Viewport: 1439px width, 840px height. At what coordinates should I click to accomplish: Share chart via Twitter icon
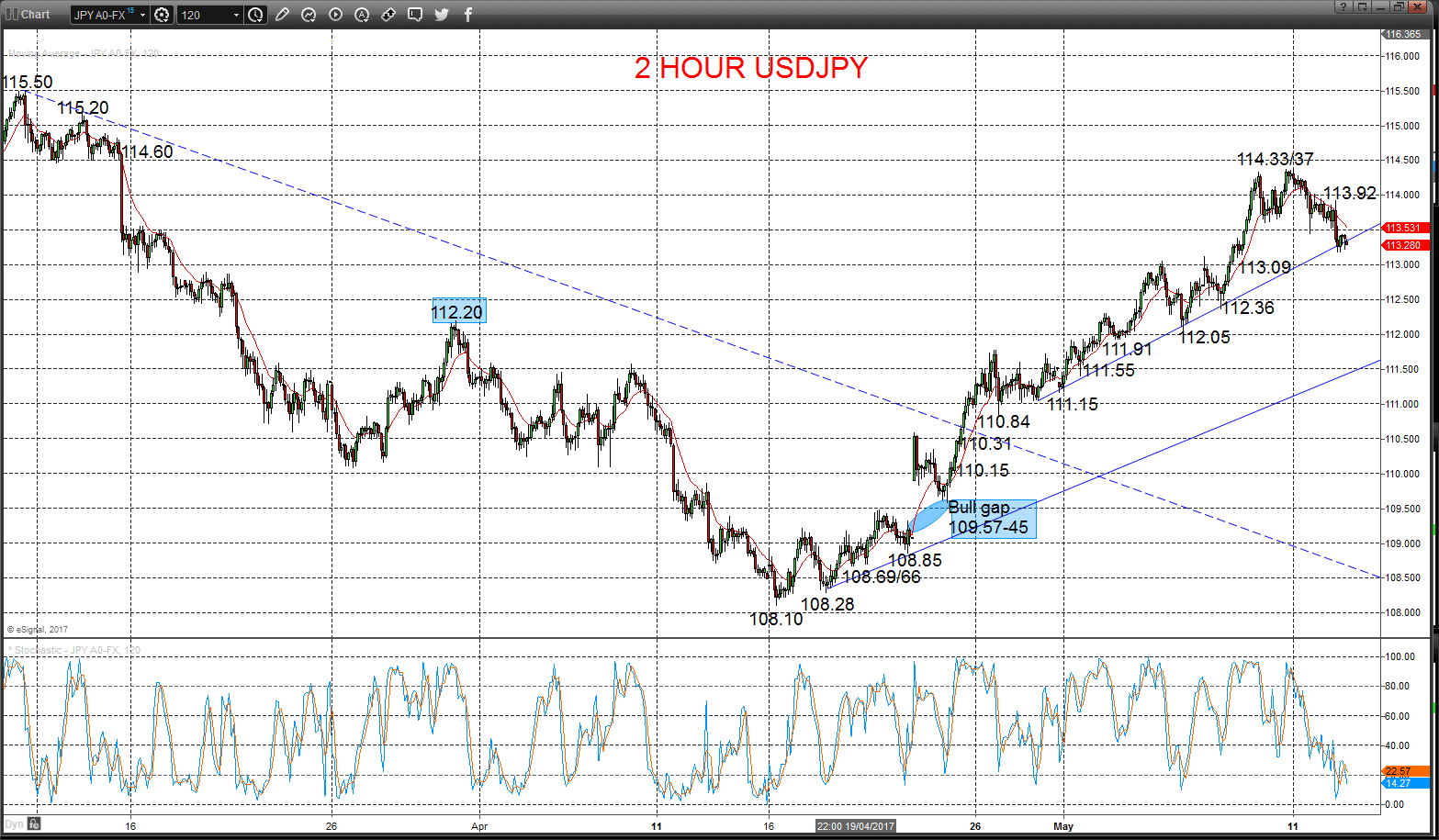[x=442, y=15]
